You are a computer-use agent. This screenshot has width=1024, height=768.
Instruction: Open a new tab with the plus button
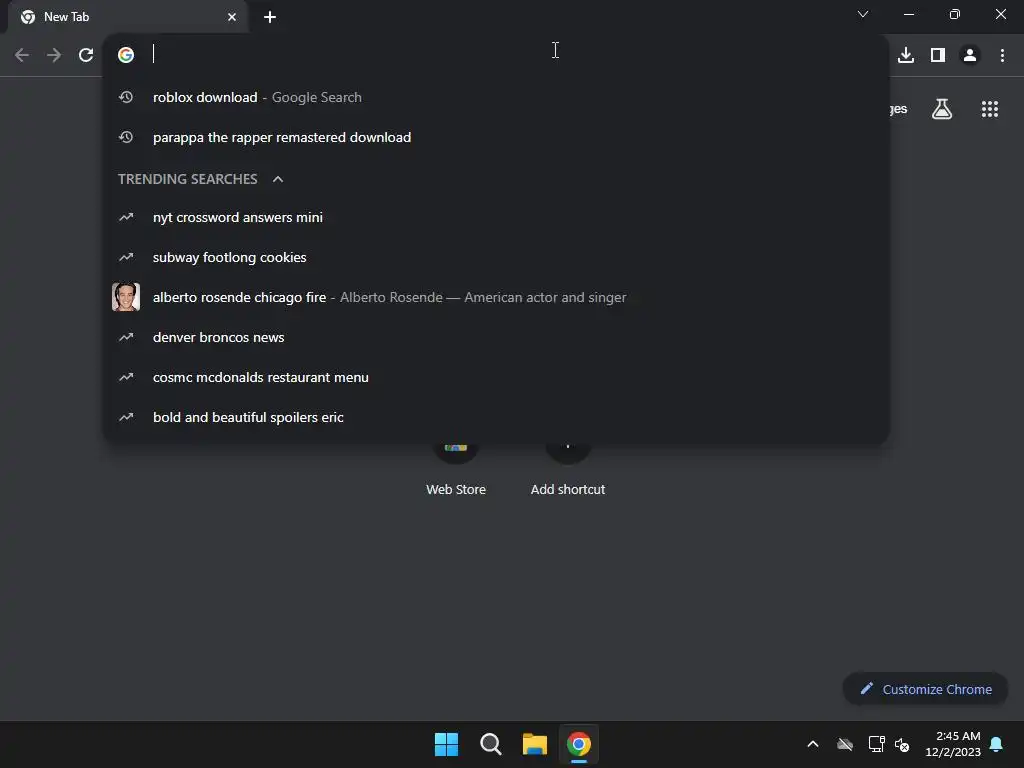coord(270,17)
